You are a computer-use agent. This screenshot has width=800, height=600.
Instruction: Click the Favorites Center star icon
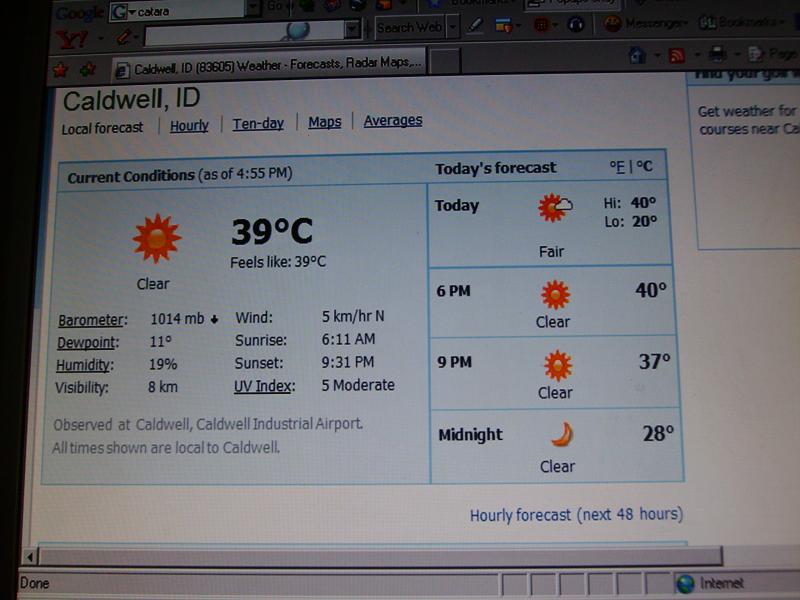point(61,69)
